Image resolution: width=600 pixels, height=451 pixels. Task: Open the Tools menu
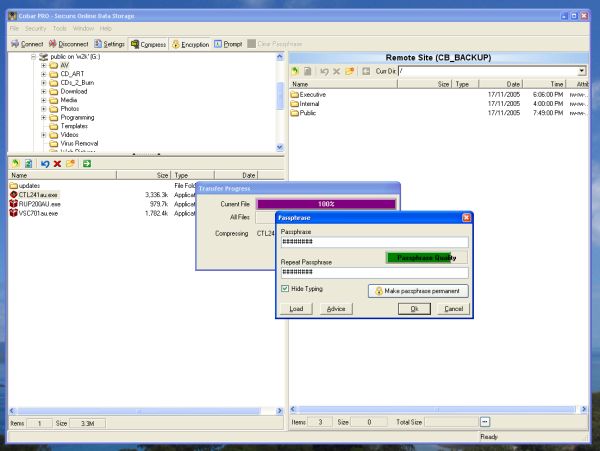60,28
